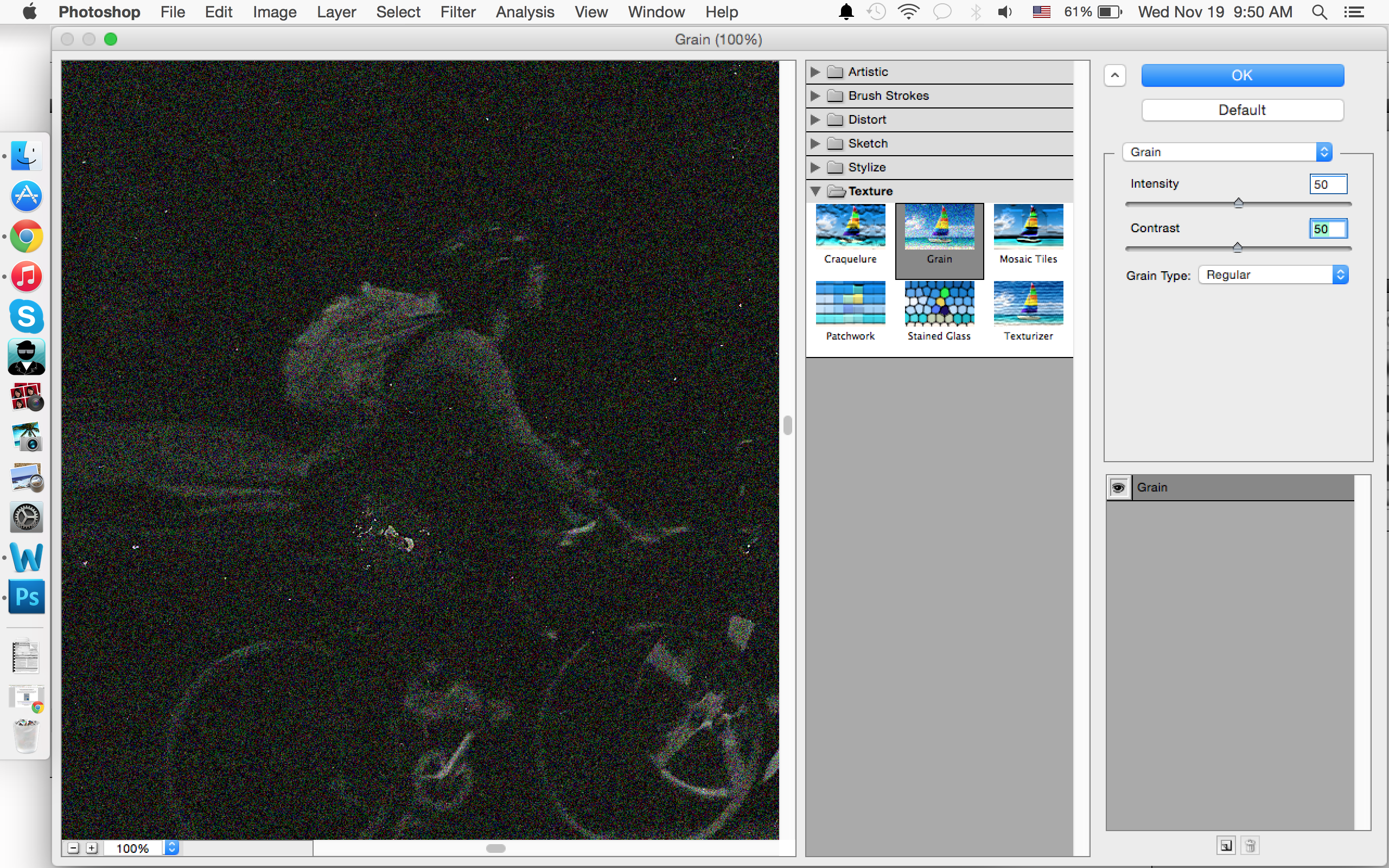Zoom in with the plus button
This screenshot has height=868, width=1389.
click(x=92, y=848)
